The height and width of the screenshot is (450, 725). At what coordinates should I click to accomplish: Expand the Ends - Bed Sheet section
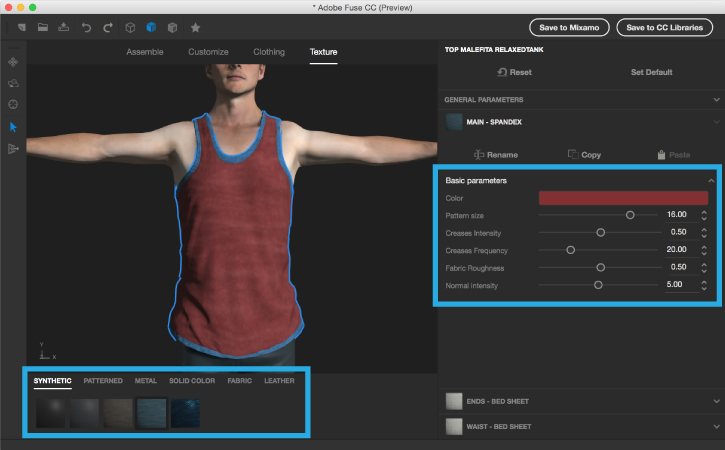click(716, 401)
